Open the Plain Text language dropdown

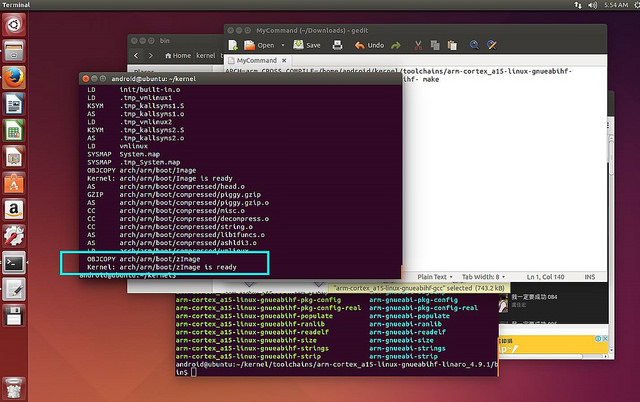[x=435, y=276]
